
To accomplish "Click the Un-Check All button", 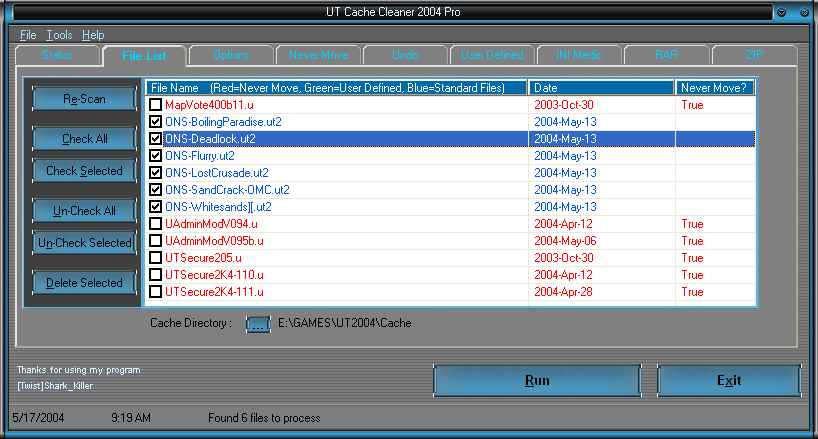I will [84, 211].
